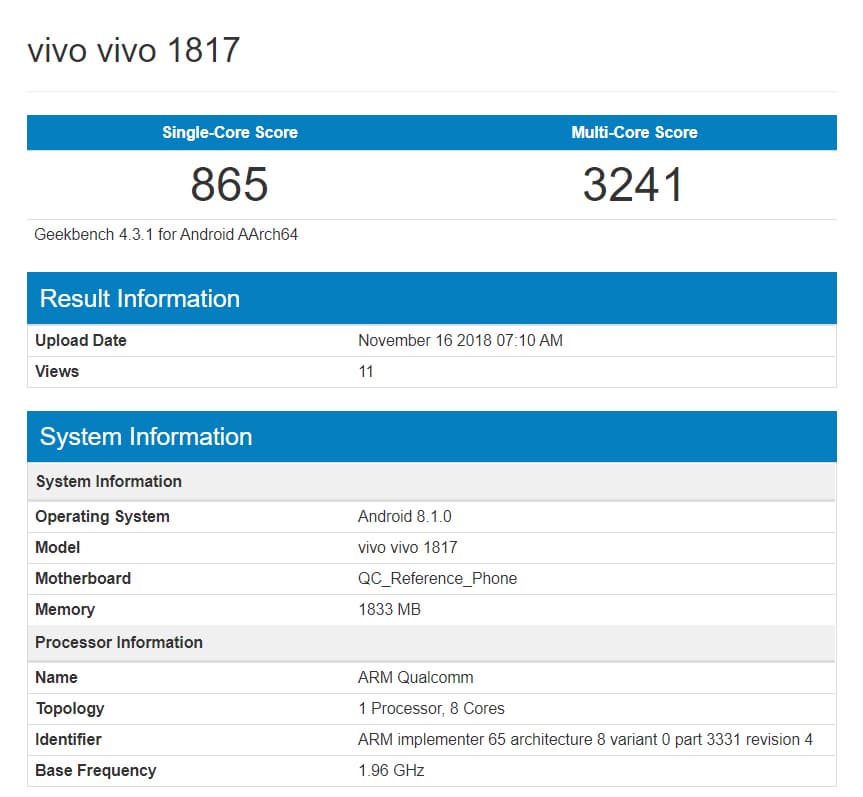Select the Upload Date row value
Viewport: 863px width, 797px height.
(x=460, y=341)
